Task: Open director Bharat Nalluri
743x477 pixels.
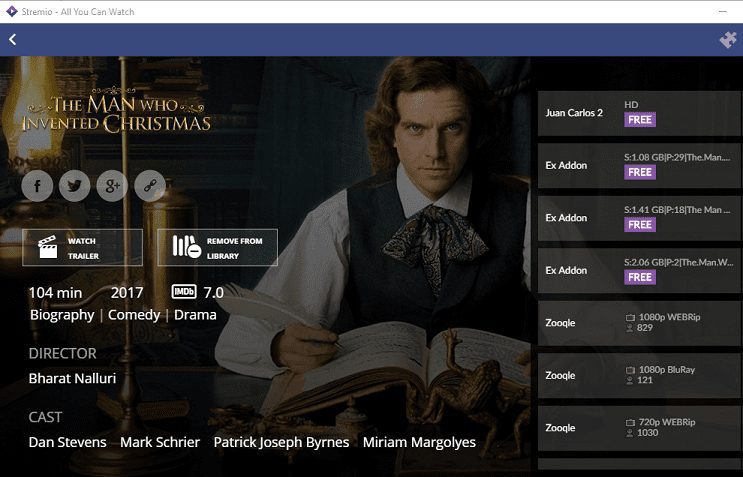Action: tap(72, 378)
